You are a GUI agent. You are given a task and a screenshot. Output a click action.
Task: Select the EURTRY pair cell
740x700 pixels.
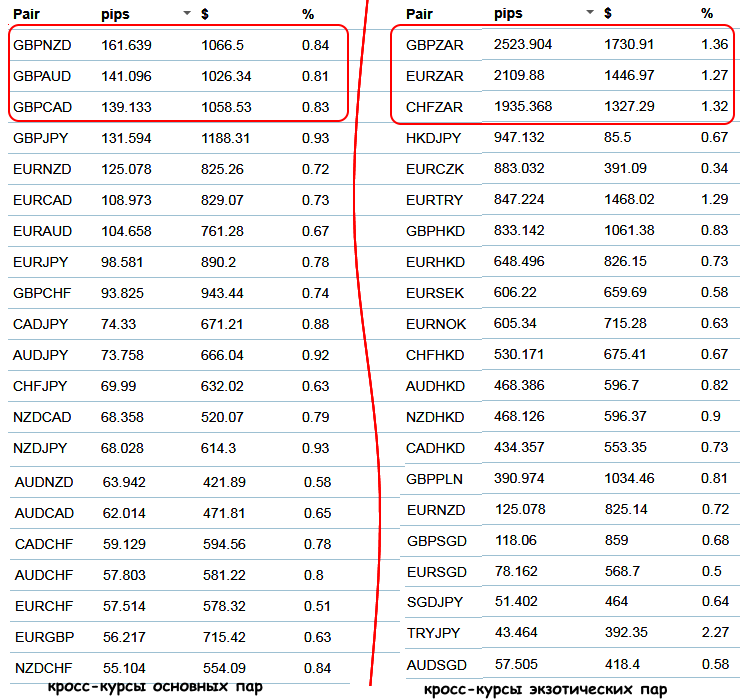tap(434, 201)
